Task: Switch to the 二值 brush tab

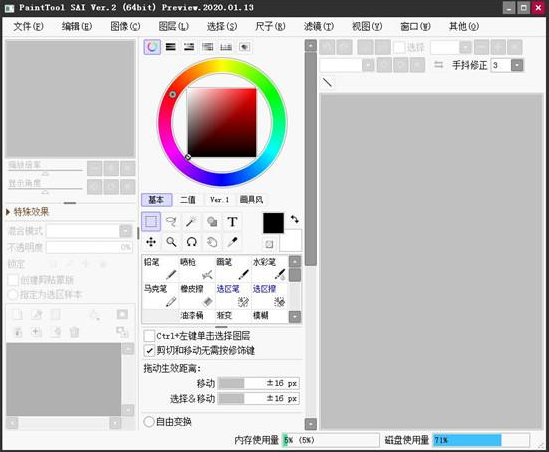Action: tap(188, 200)
